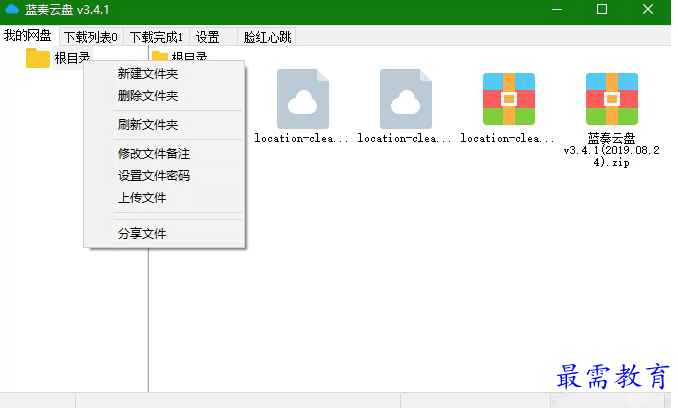678x408 pixels.
Task: Click folder icon in right pane path header
Action: pyautogui.click(x=160, y=56)
